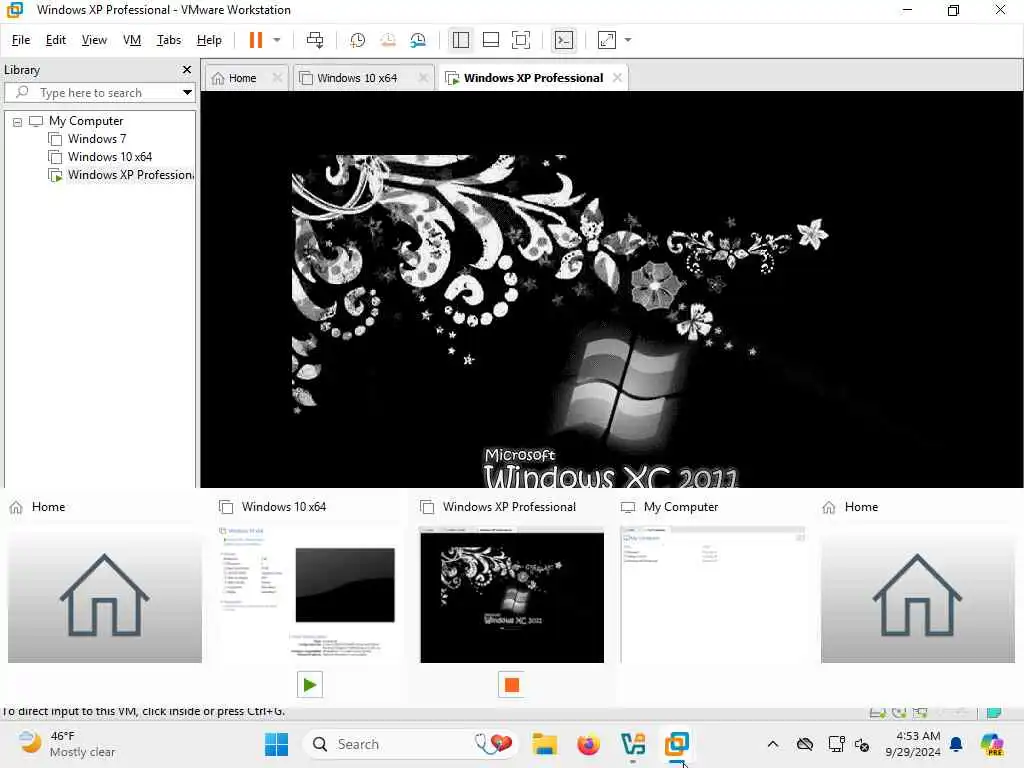1024x768 pixels.
Task: Open the Edit menu
Action: pyautogui.click(x=56, y=40)
